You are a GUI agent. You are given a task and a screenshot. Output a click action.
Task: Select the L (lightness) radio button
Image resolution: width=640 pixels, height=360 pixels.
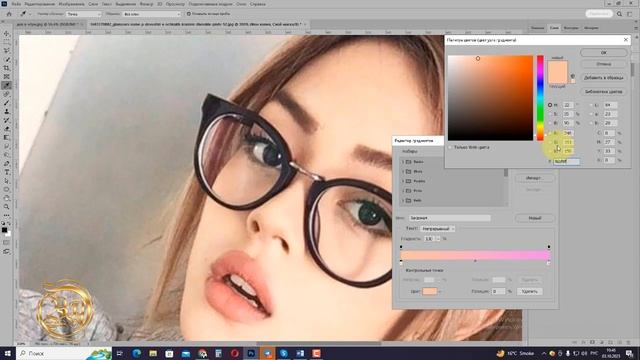591,105
